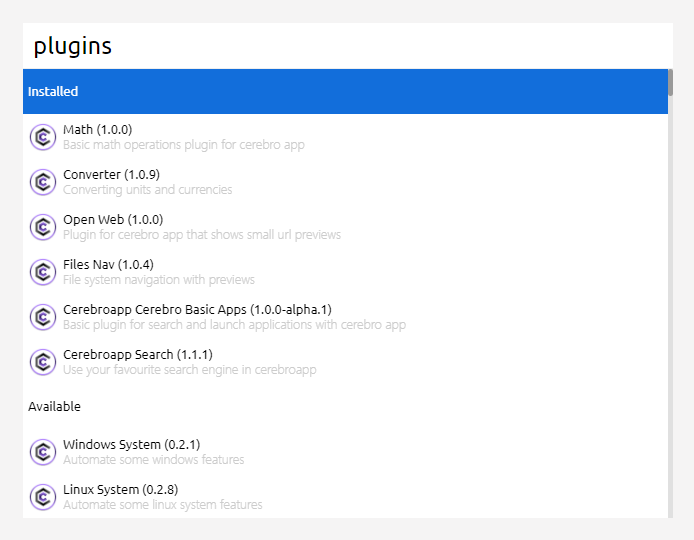This screenshot has width=694, height=540.
Task: Open the "Open Web (1.0.0)" entry
Action: click(345, 227)
